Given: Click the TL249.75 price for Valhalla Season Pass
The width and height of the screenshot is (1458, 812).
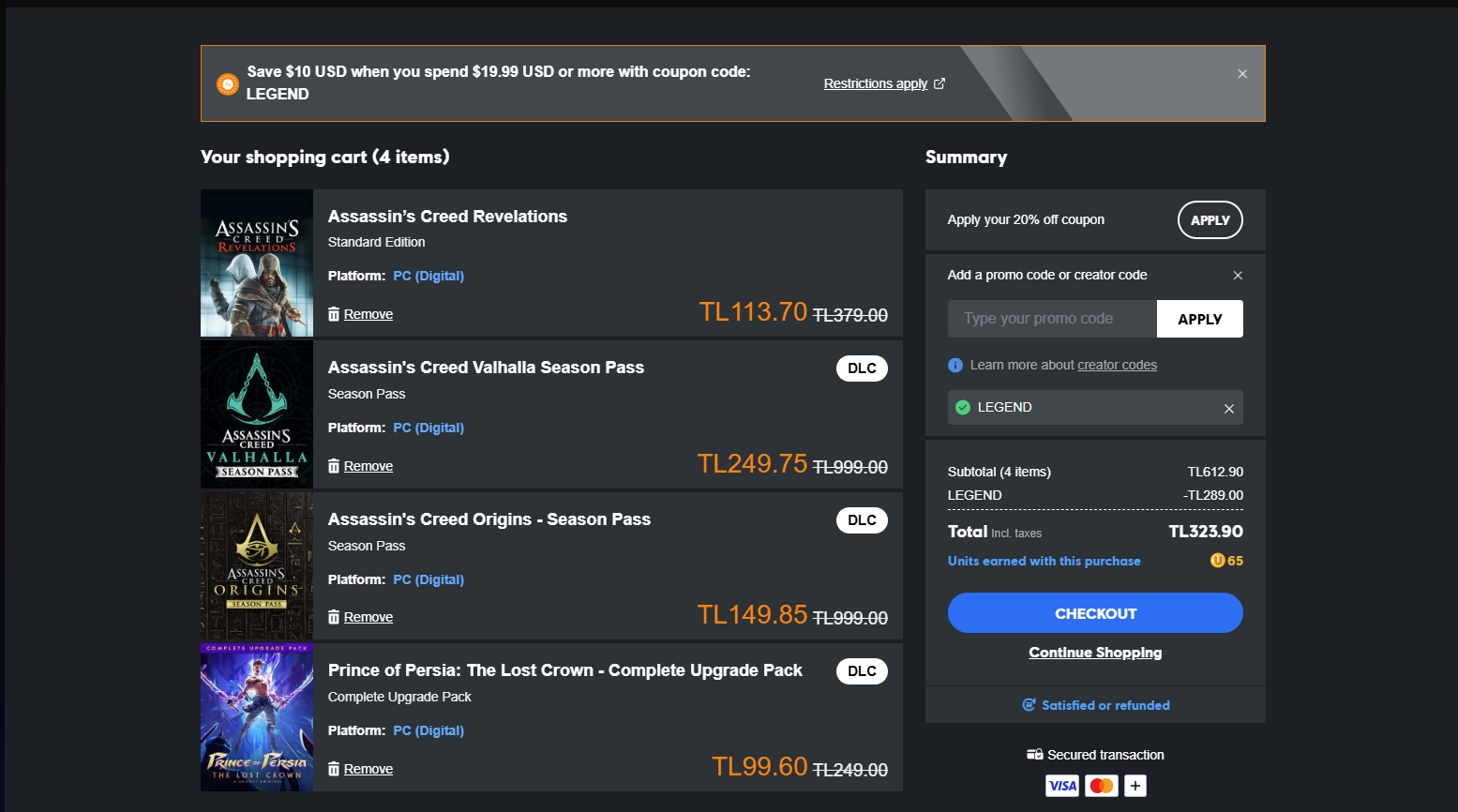Looking at the screenshot, I should (752, 464).
